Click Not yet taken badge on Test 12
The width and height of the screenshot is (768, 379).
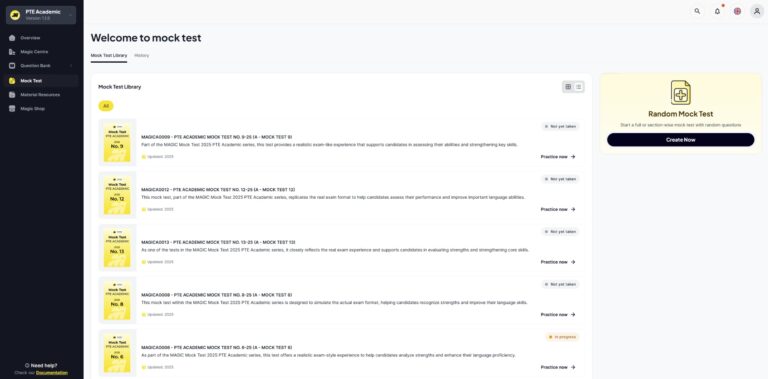tap(560, 179)
